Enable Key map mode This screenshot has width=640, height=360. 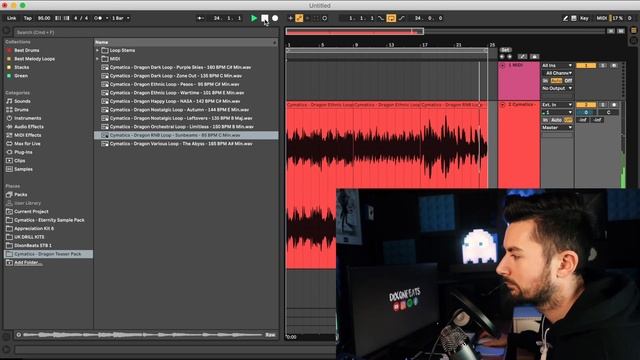click(x=584, y=18)
